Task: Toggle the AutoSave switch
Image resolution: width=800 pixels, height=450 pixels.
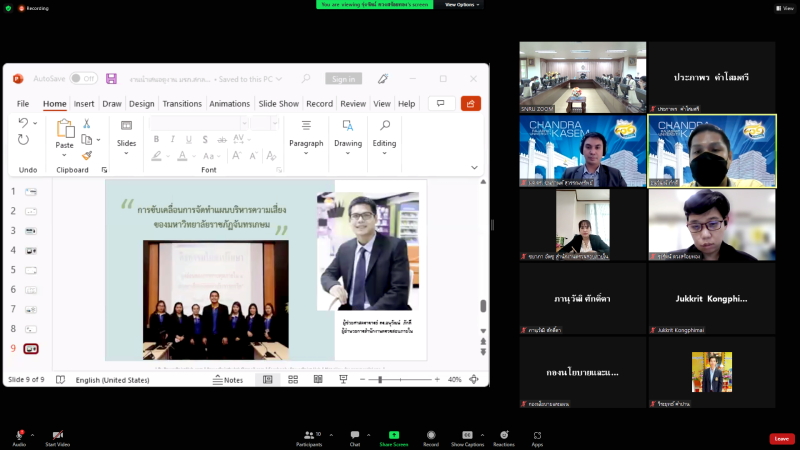Action: tap(82, 78)
